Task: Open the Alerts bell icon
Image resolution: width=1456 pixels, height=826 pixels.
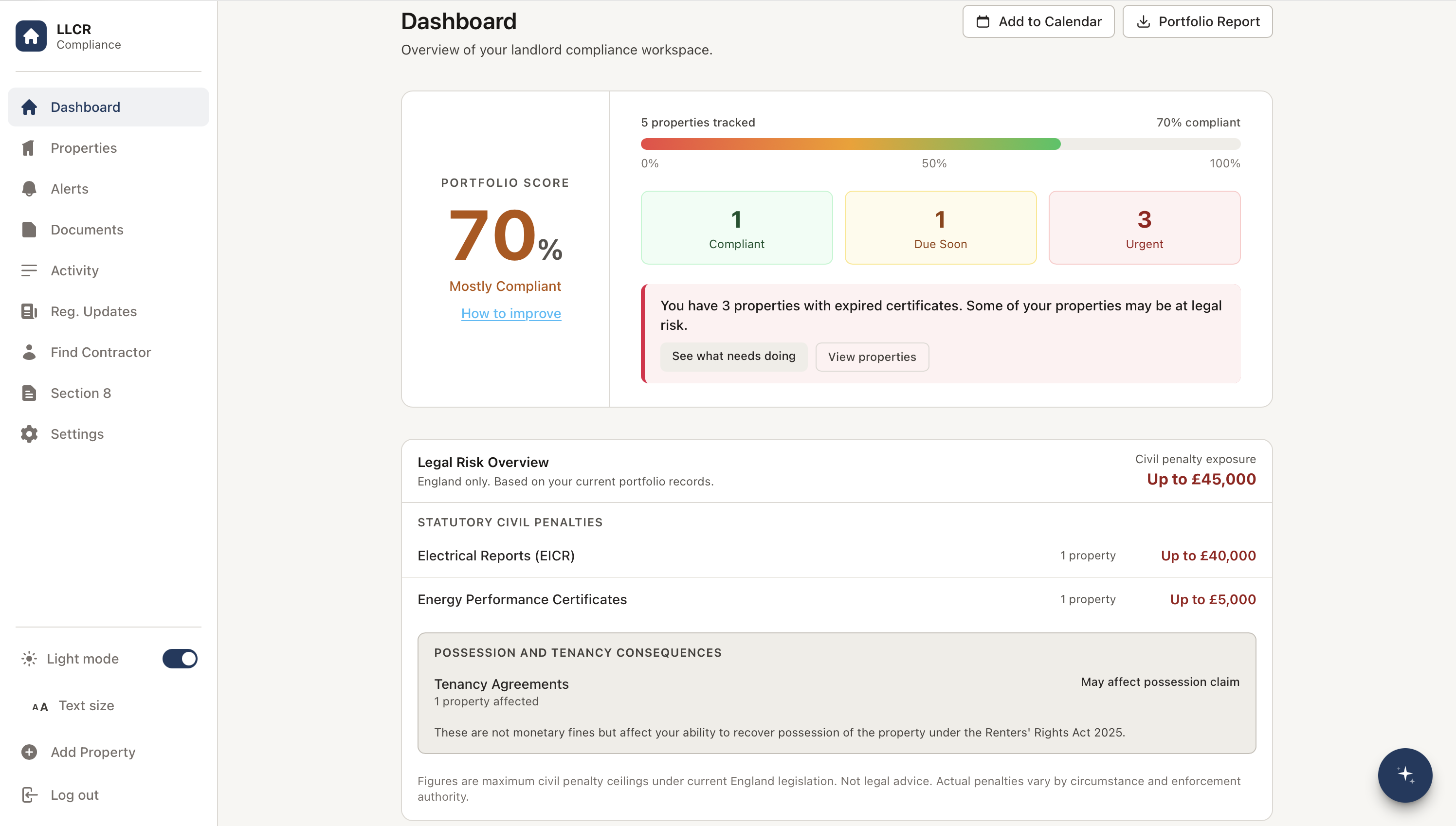Action: [x=29, y=188]
